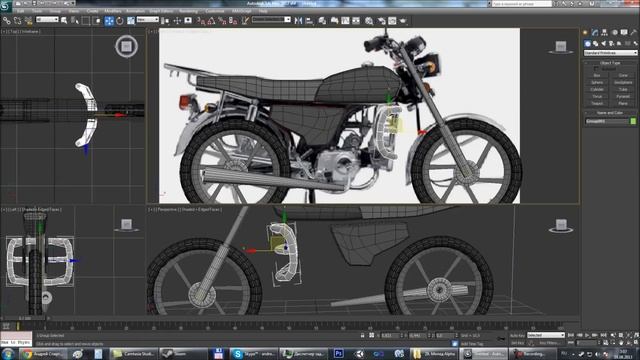Image resolution: width=640 pixels, height=360 pixels.
Task: Click the Box primitive button
Action: click(x=597, y=76)
